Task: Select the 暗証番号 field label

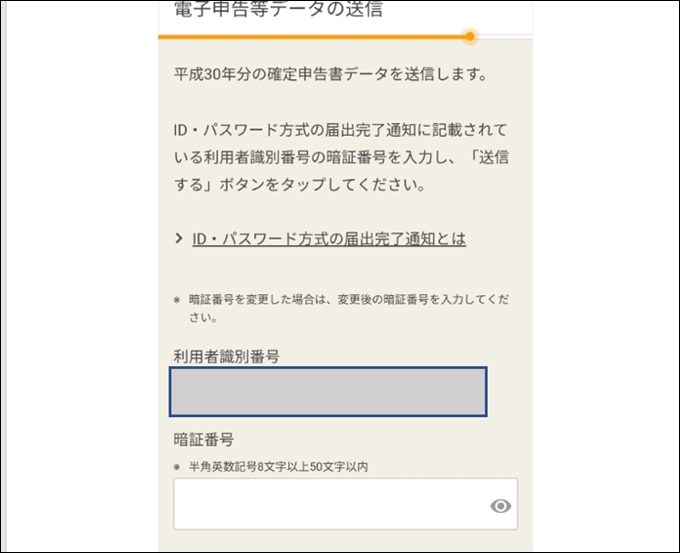Action: [204, 440]
